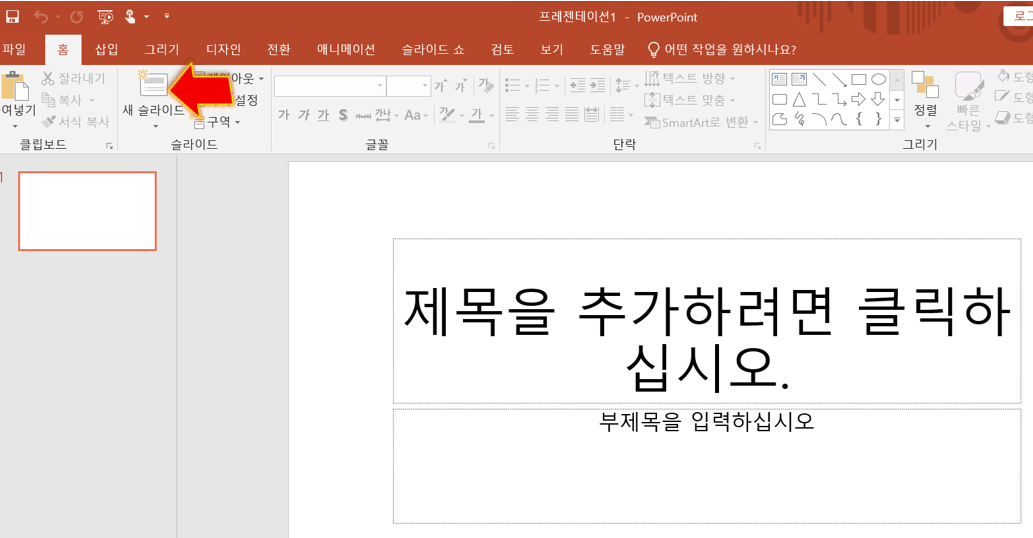Click the text highlight color button
This screenshot has height=538, width=1033.
447,115
